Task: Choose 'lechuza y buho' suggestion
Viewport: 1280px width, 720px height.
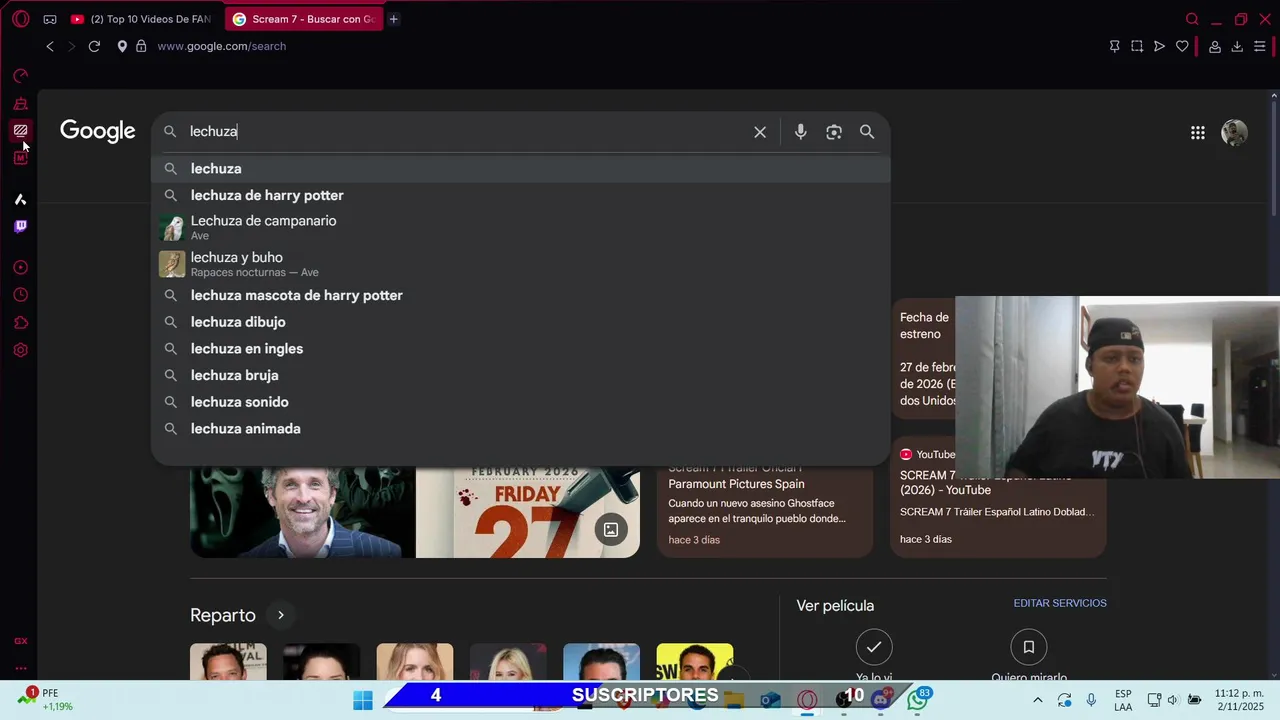Action: pos(520,264)
